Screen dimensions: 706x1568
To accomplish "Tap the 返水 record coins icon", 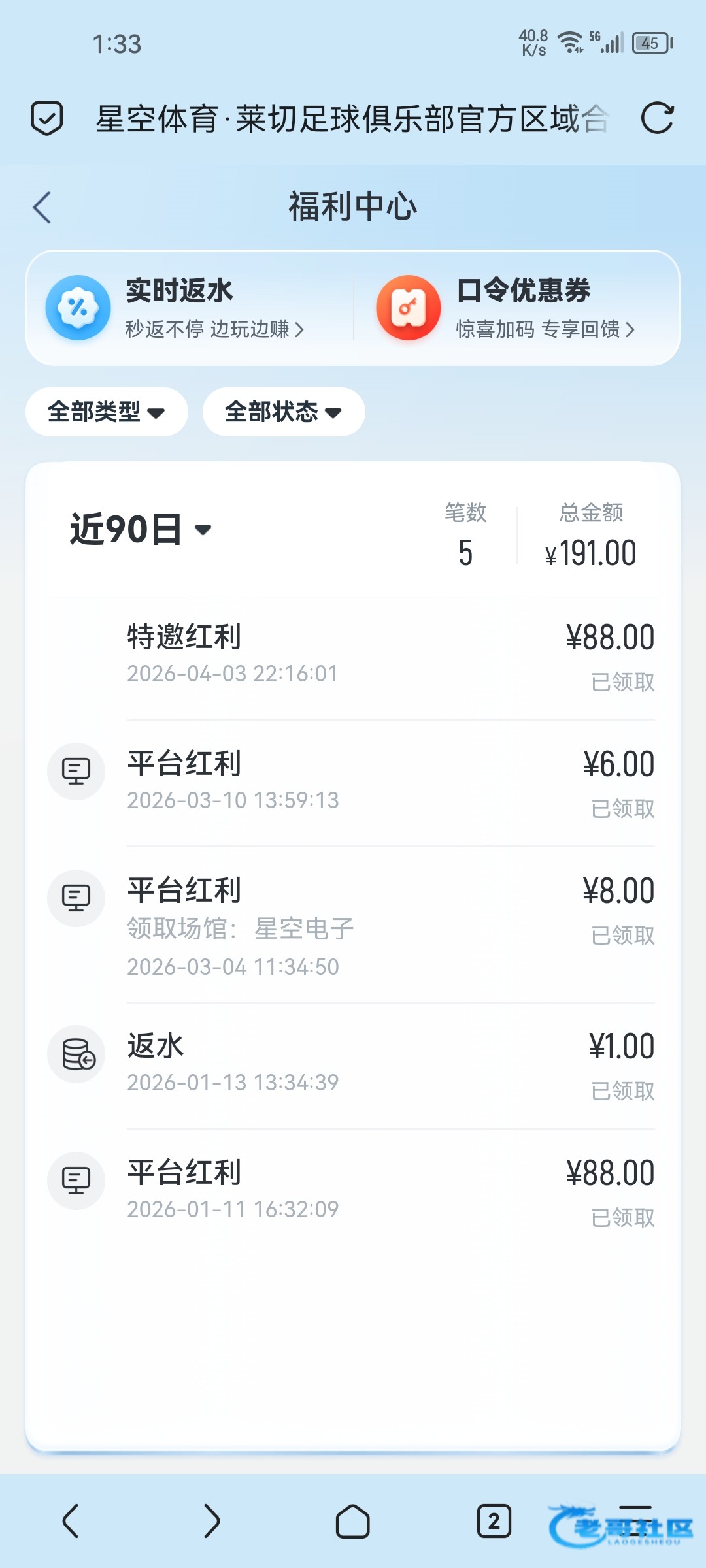I will [x=77, y=1054].
